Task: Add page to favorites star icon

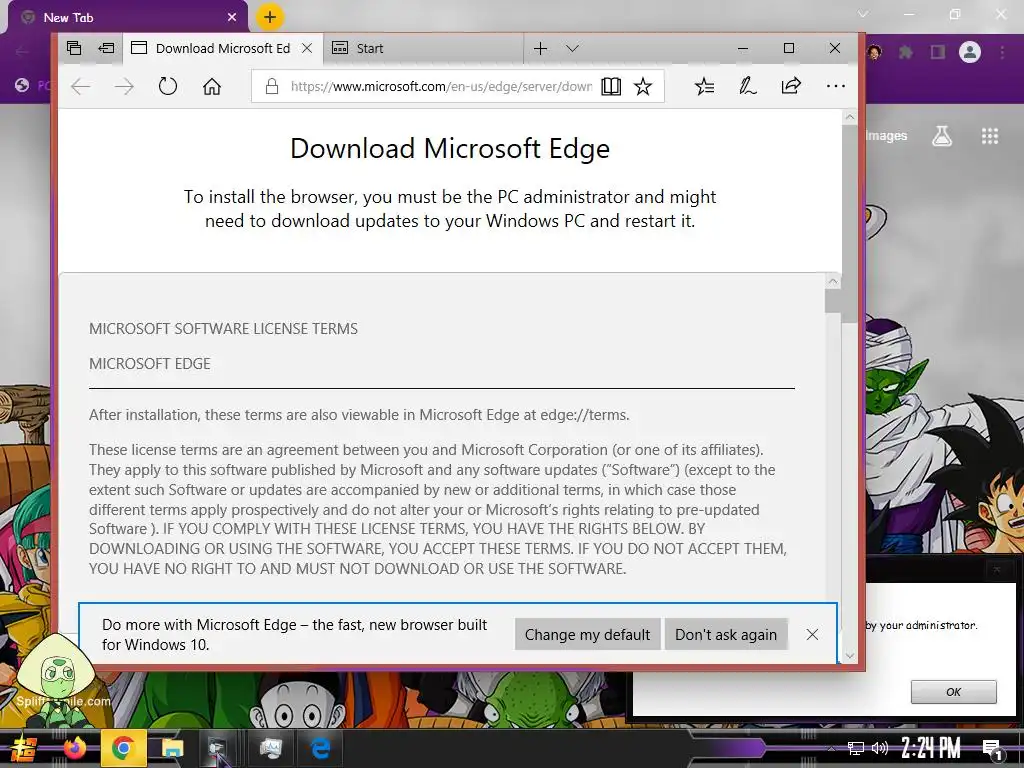Action: [643, 86]
